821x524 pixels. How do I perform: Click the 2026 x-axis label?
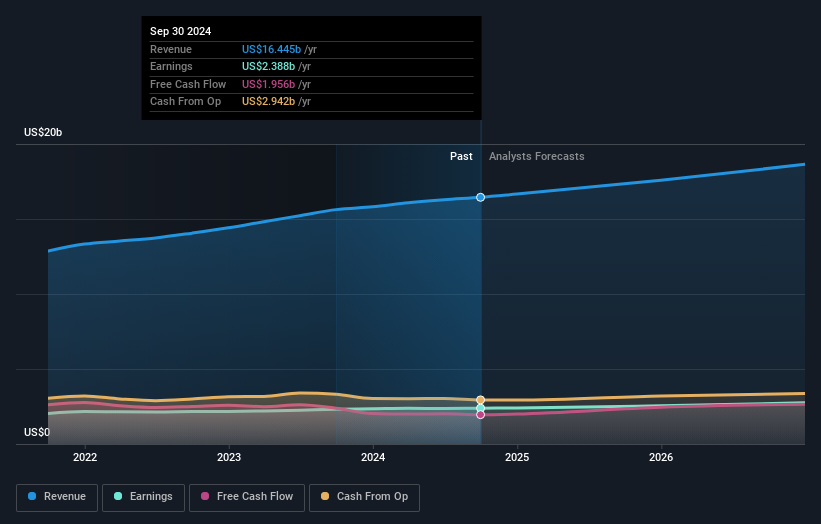[661, 457]
